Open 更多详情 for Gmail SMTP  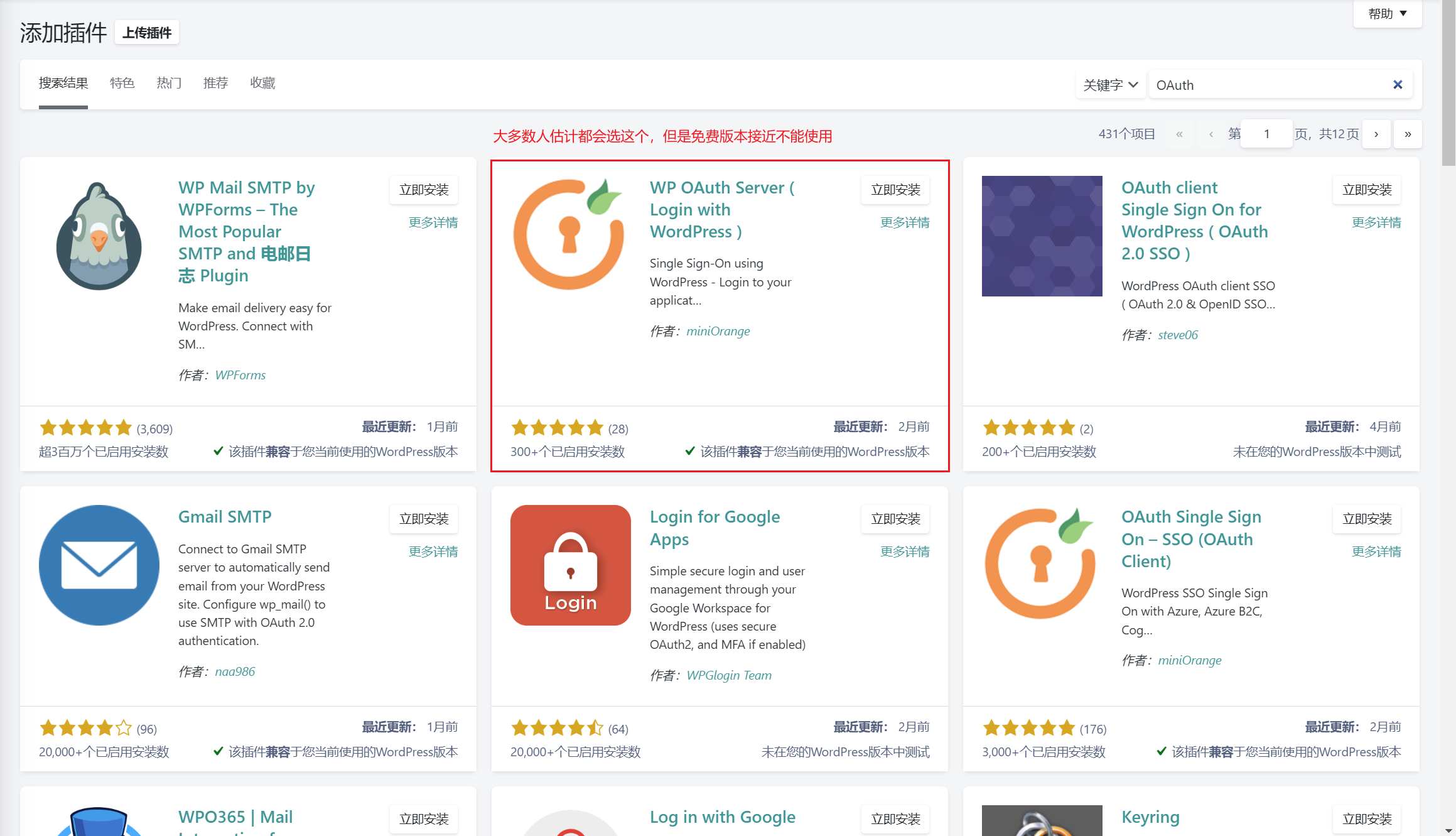point(433,551)
